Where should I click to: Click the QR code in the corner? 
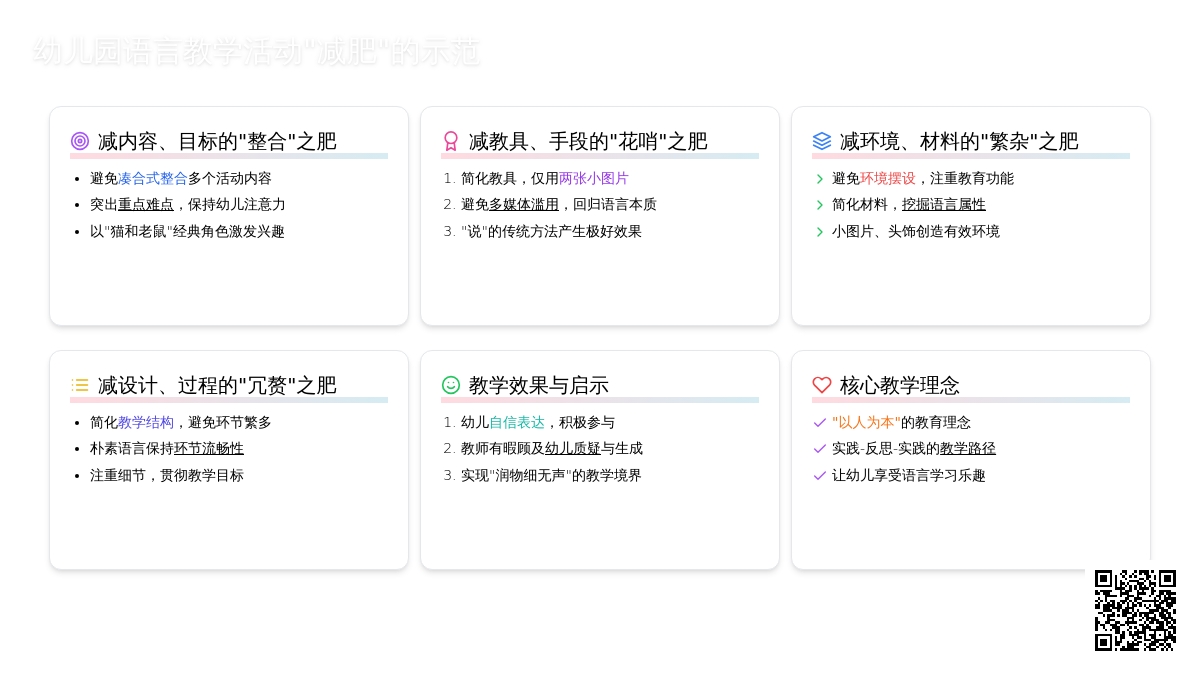point(1135,610)
